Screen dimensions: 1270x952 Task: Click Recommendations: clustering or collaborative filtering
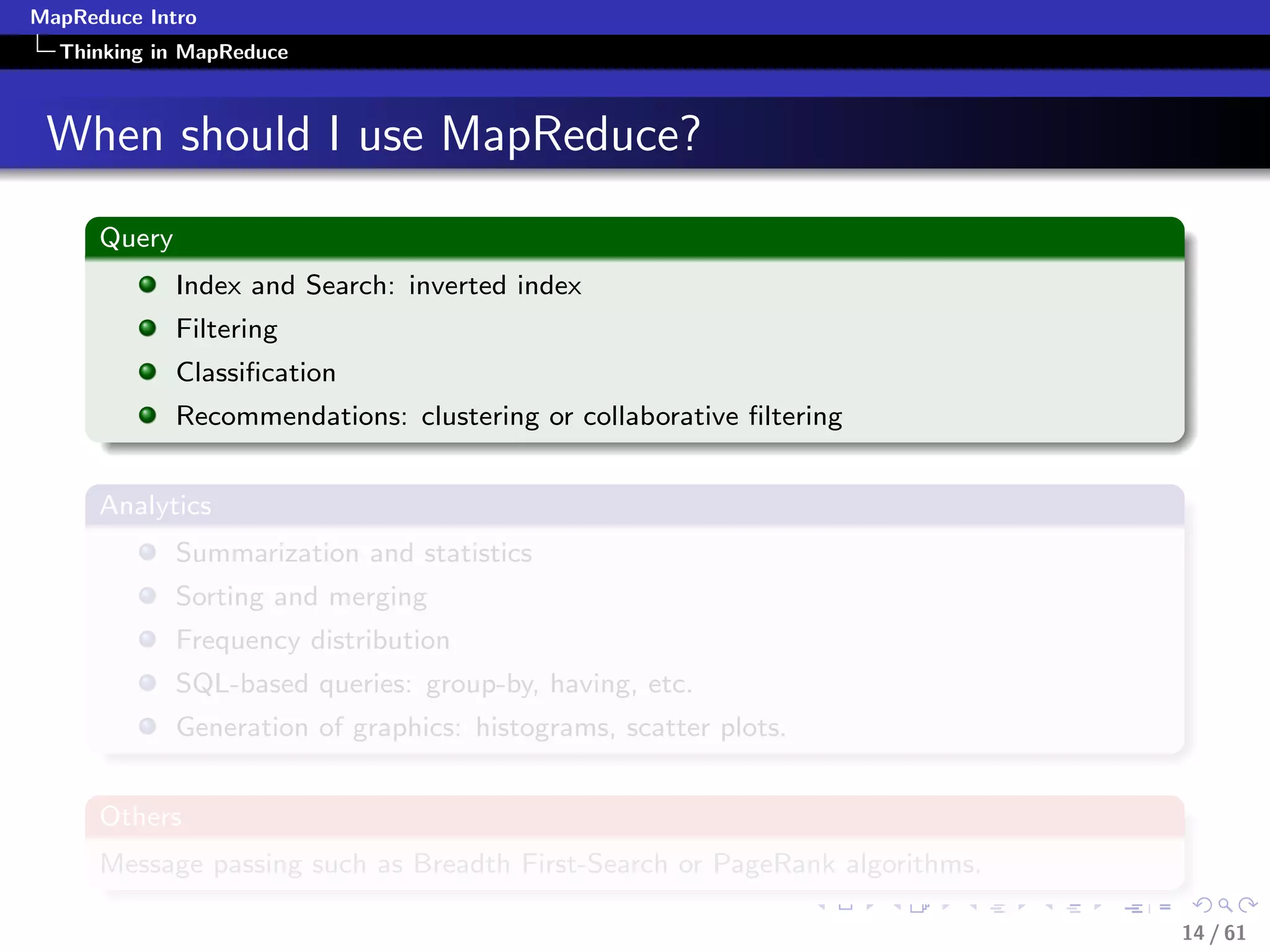509,416
